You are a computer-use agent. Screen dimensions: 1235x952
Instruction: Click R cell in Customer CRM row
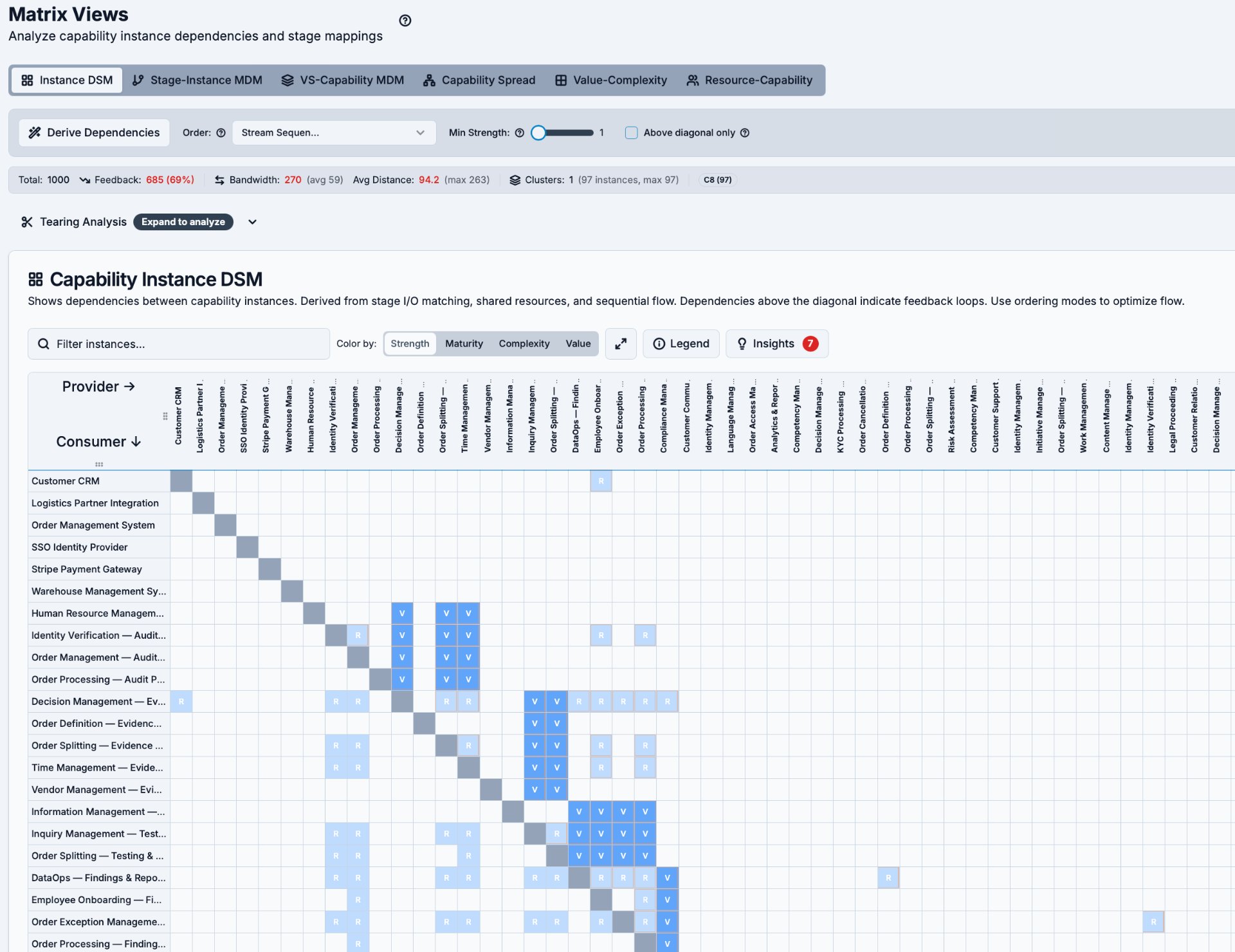601,481
